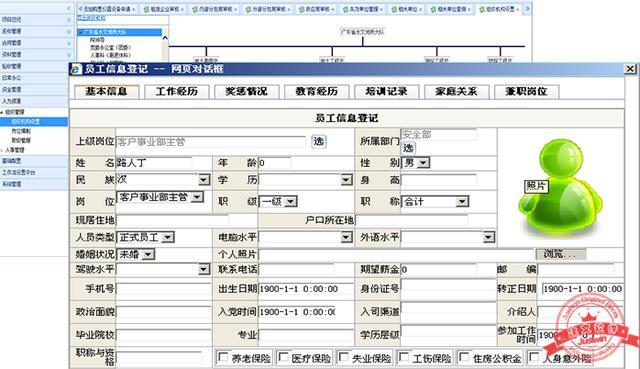Click the 姓名 input field containing 路人丁
Image resolution: width=640 pixels, height=369 pixels.
(x=154, y=163)
